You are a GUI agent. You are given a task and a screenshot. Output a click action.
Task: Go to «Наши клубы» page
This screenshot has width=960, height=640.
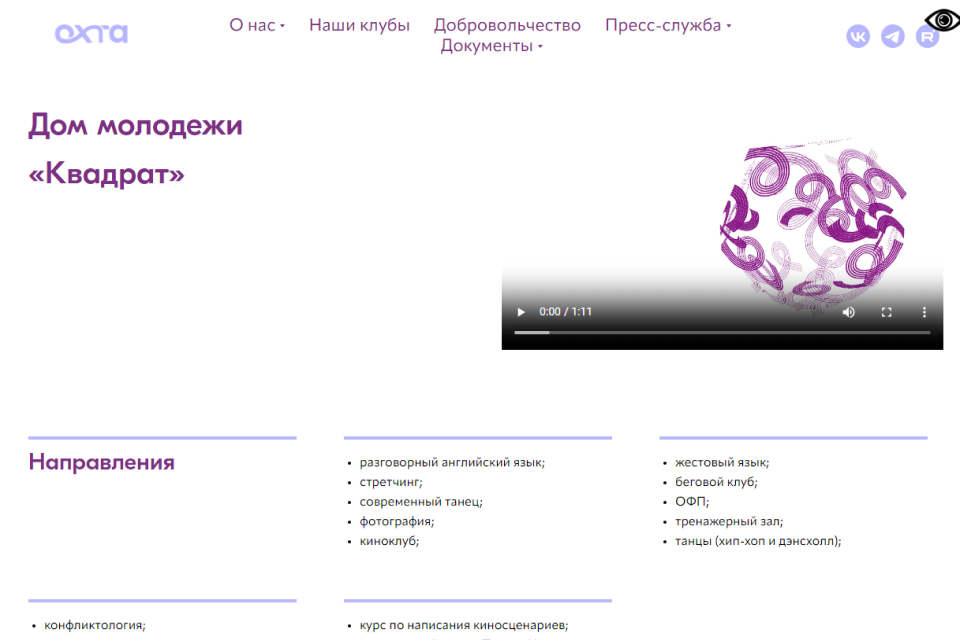359,25
